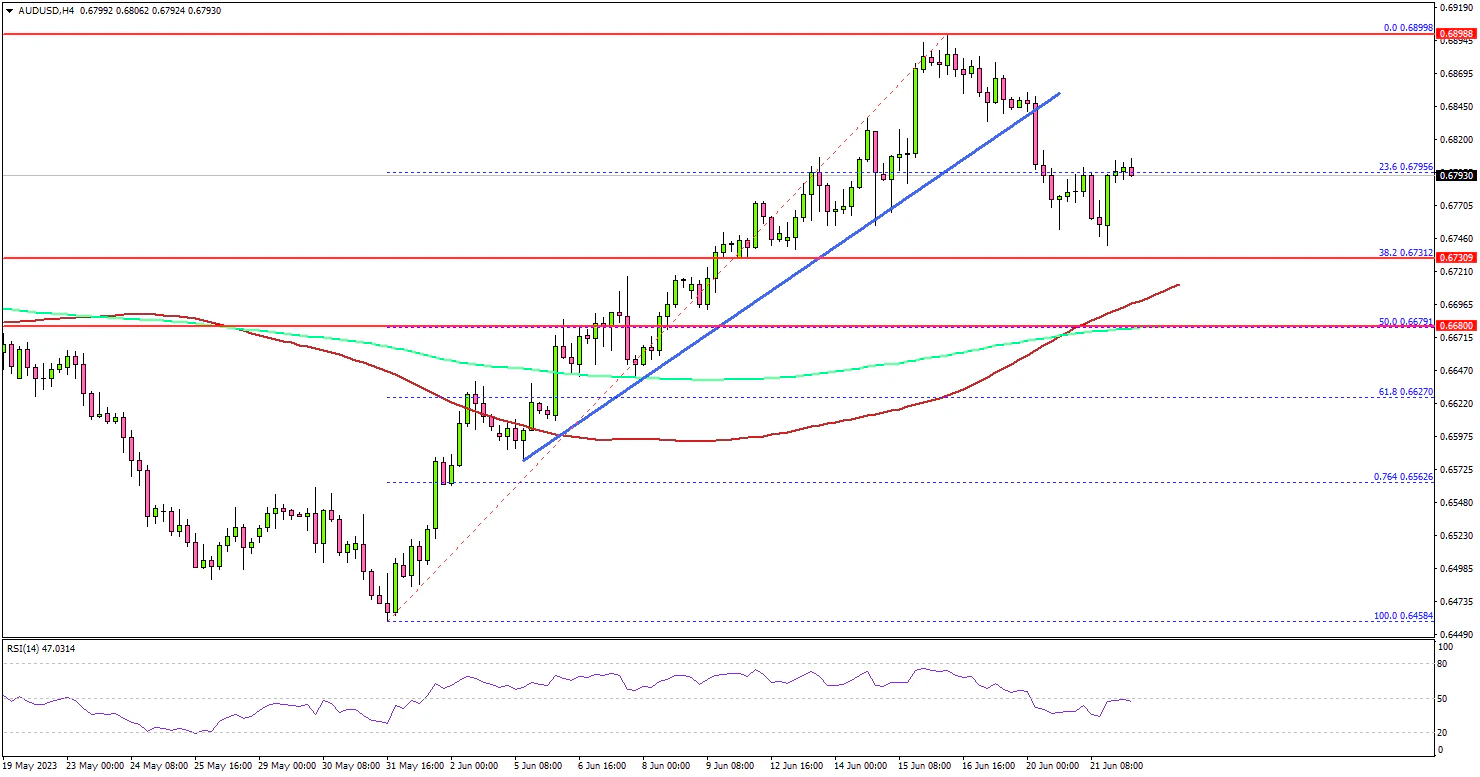Select the black 0.67930 current price tag
1480x777 pixels.
point(1453,176)
